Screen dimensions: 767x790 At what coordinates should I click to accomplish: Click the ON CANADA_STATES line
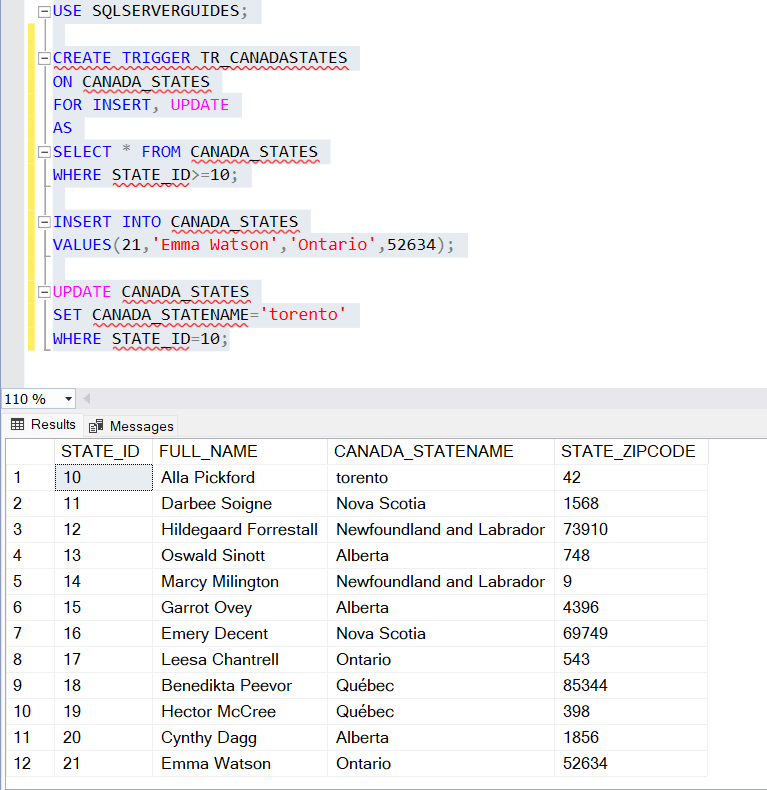click(x=131, y=82)
